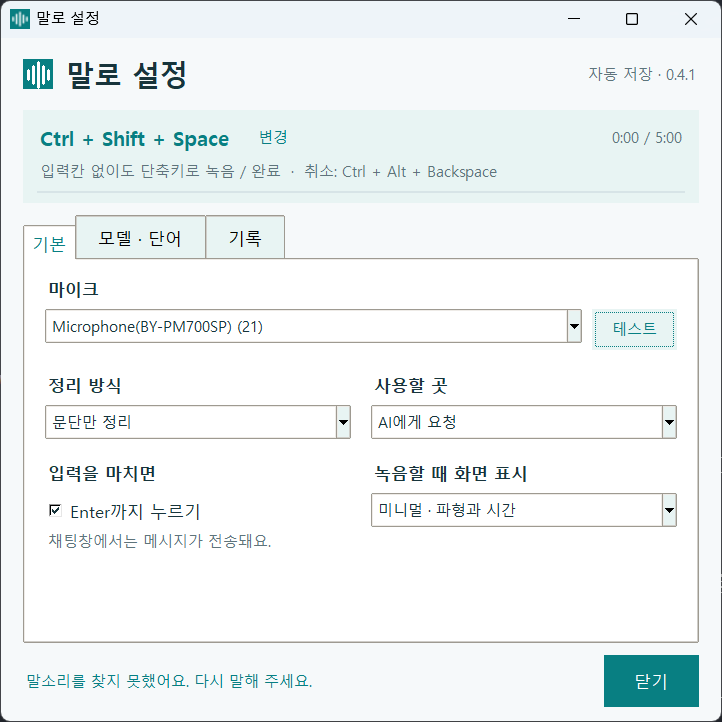Viewport: 722px width, 722px height.
Task: Switch to the 기본 tab
Action: [x=49, y=244]
